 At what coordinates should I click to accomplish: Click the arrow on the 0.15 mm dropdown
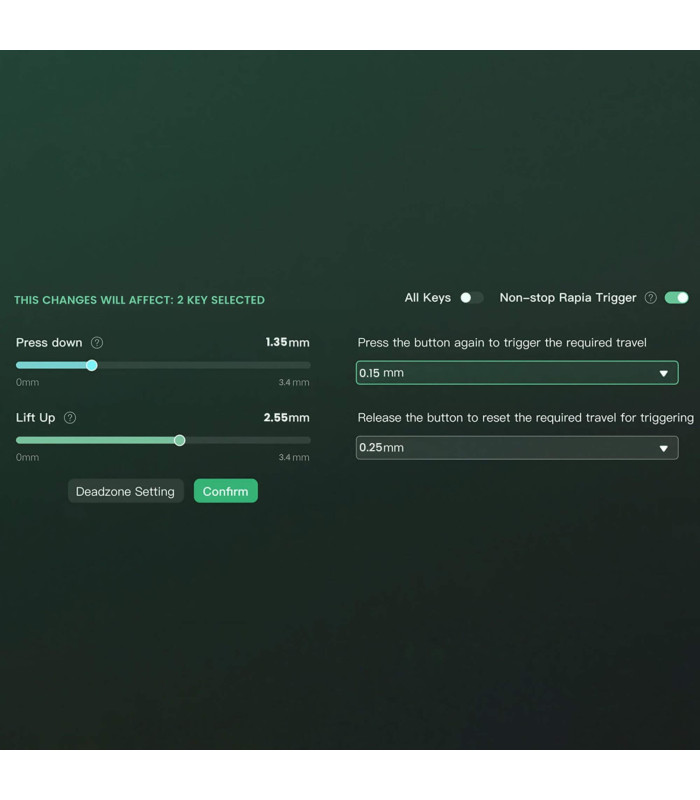(663, 374)
